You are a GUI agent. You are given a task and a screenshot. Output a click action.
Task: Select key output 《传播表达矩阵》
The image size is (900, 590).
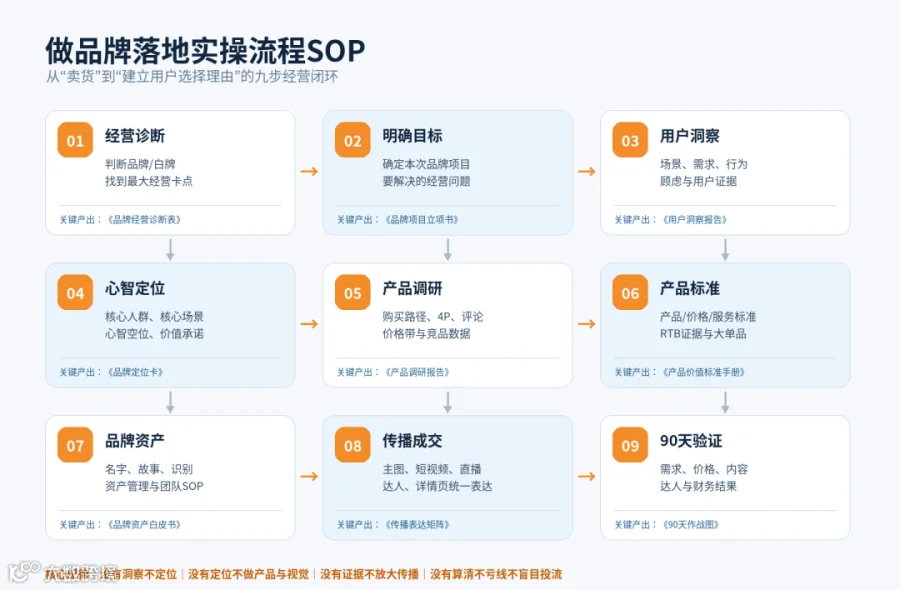[x=417, y=525]
